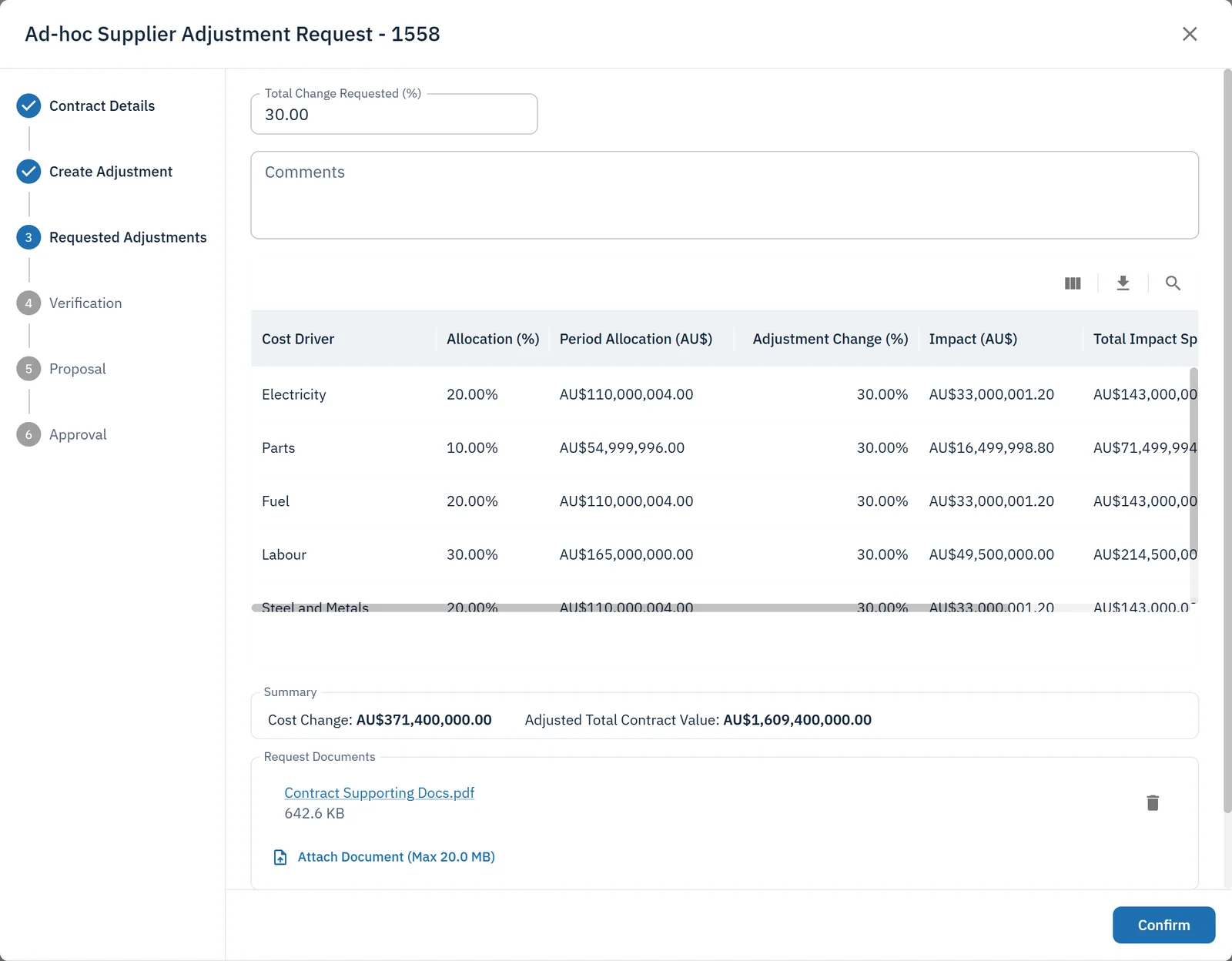Select the Fuel cost driver row

coord(725,501)
